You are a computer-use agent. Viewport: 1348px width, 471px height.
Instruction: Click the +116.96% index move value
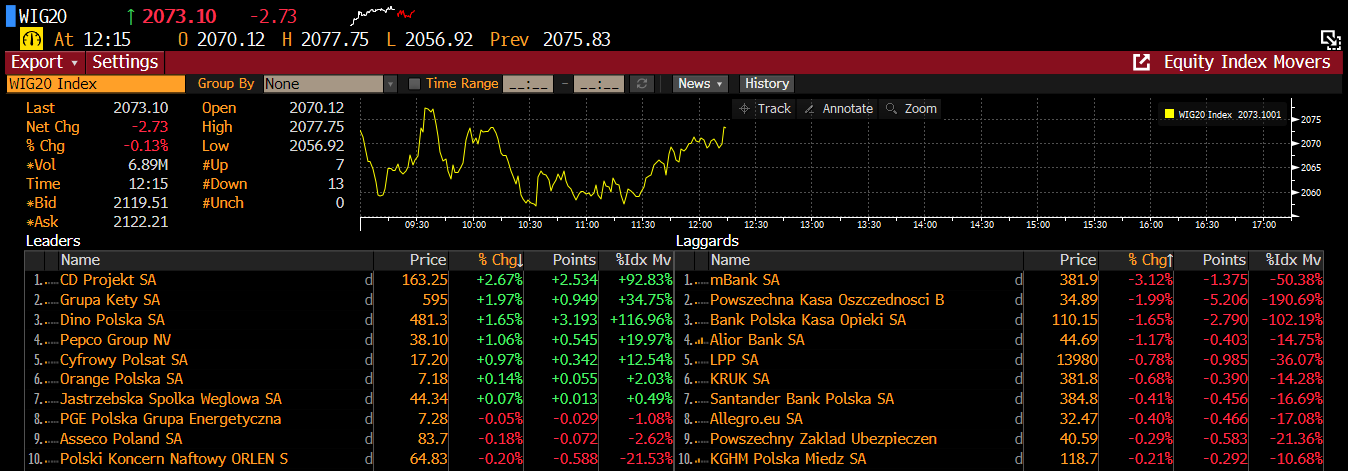pos(641,320)
